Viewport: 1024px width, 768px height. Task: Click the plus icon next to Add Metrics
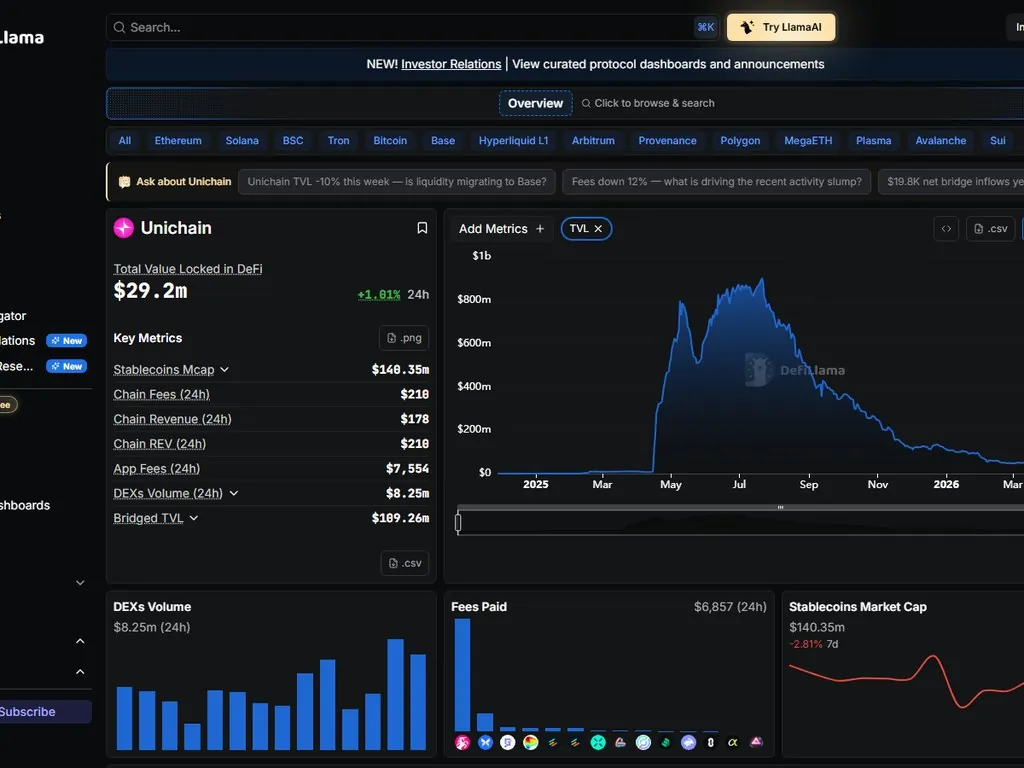point(539,229)
